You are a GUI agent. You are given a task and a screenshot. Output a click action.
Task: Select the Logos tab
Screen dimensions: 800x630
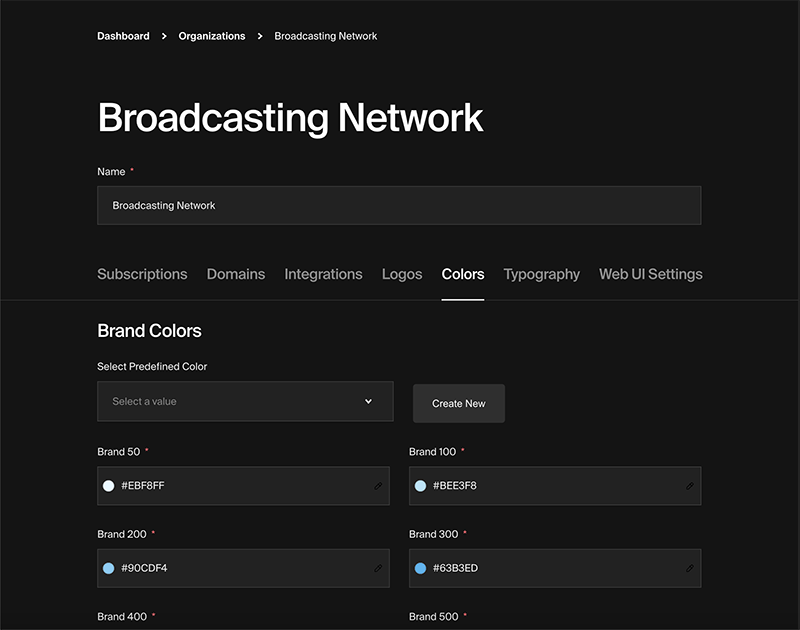pyautogui.click(x=402, y=274)
